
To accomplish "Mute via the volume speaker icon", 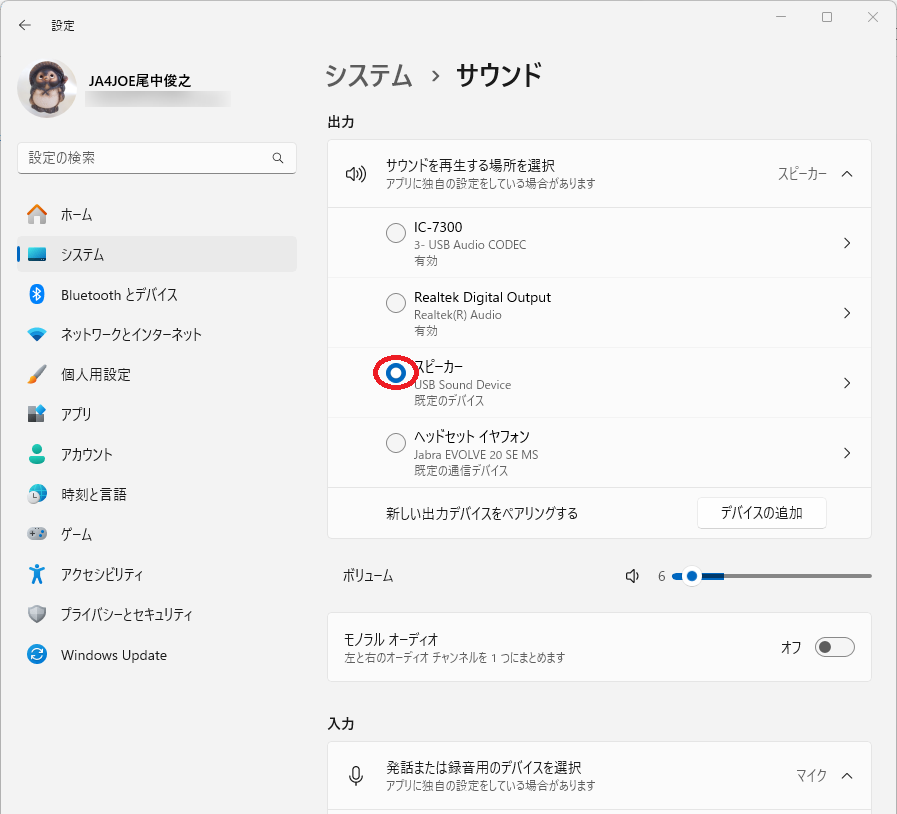I will click(x=632, y=576).
